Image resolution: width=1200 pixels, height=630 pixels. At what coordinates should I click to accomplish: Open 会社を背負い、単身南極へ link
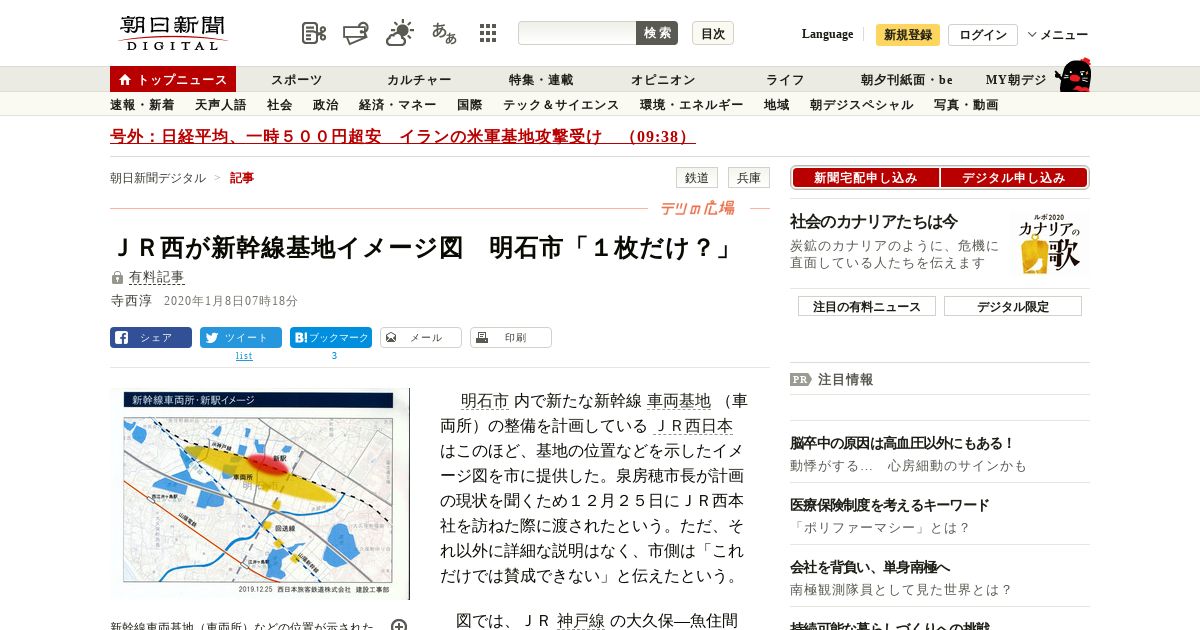[870, 567]
